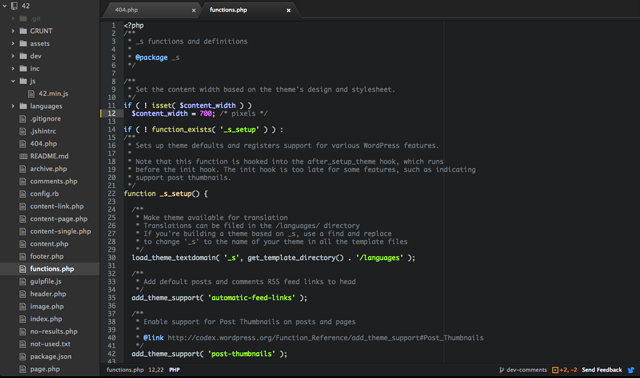640x378 pixels.
Task: Click the languages folder icon
Action: 23,106
